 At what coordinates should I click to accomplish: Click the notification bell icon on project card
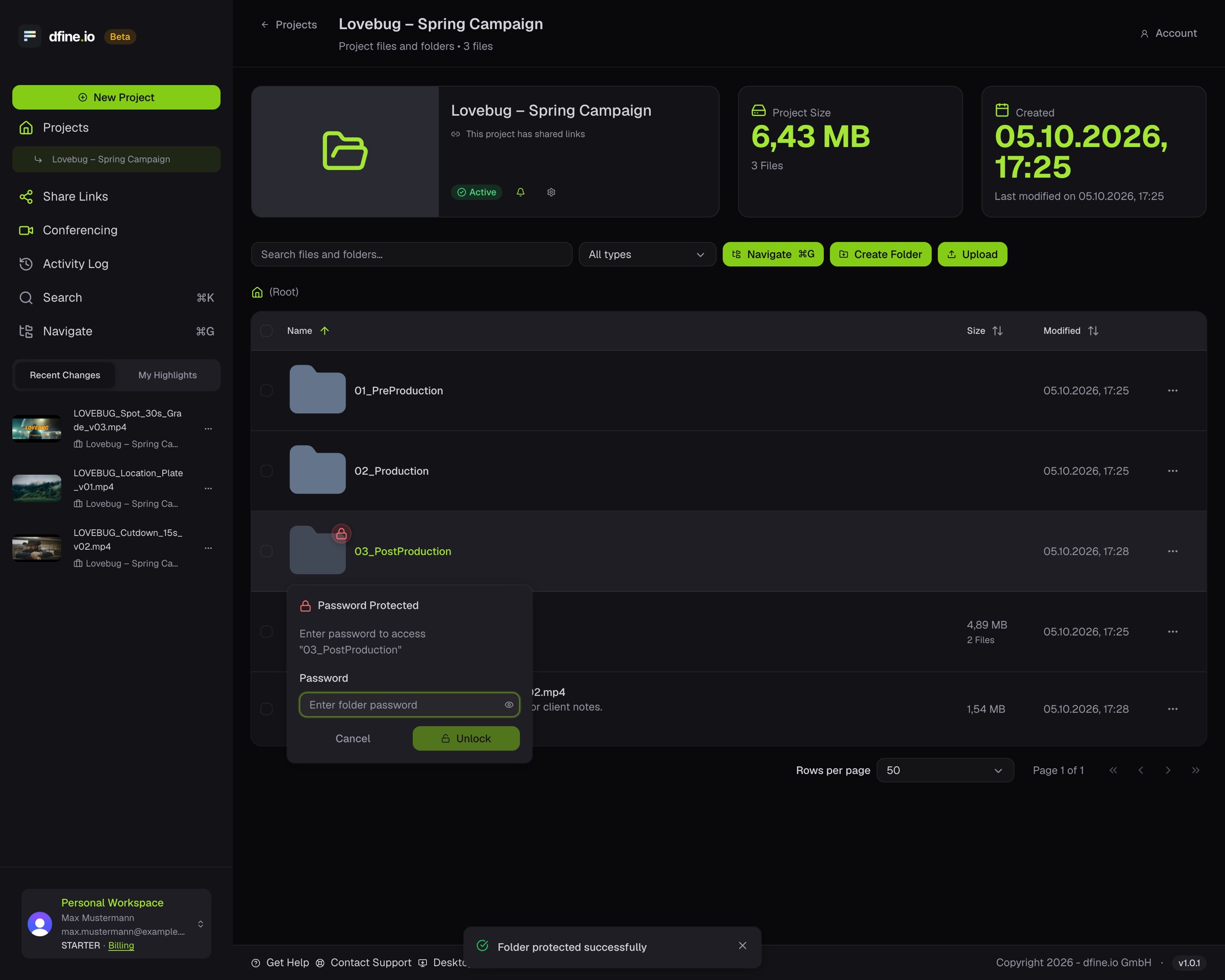[x=521, y=192]
